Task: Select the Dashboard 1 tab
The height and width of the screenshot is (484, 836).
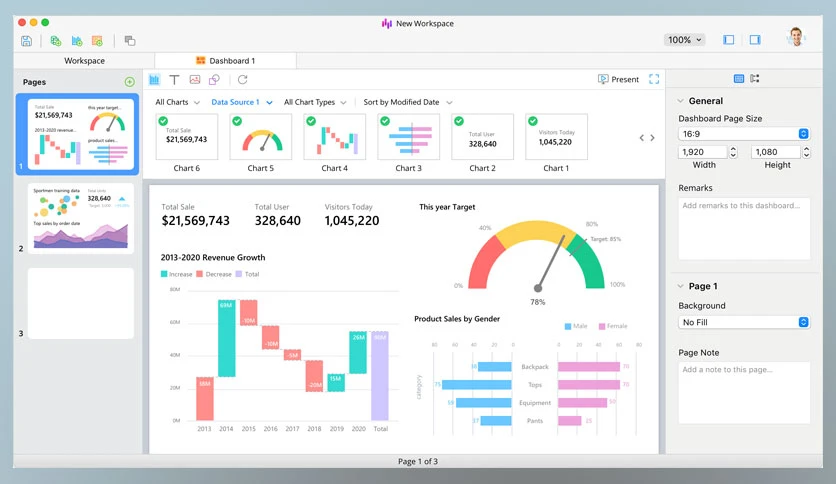Action: 226,61
